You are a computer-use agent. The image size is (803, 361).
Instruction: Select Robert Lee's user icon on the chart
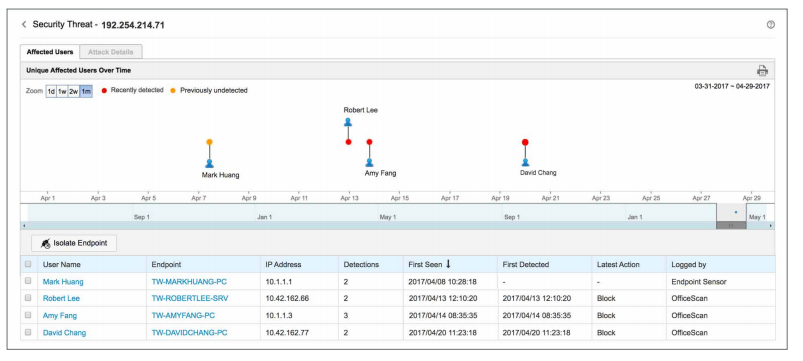(x=348, y=122)
